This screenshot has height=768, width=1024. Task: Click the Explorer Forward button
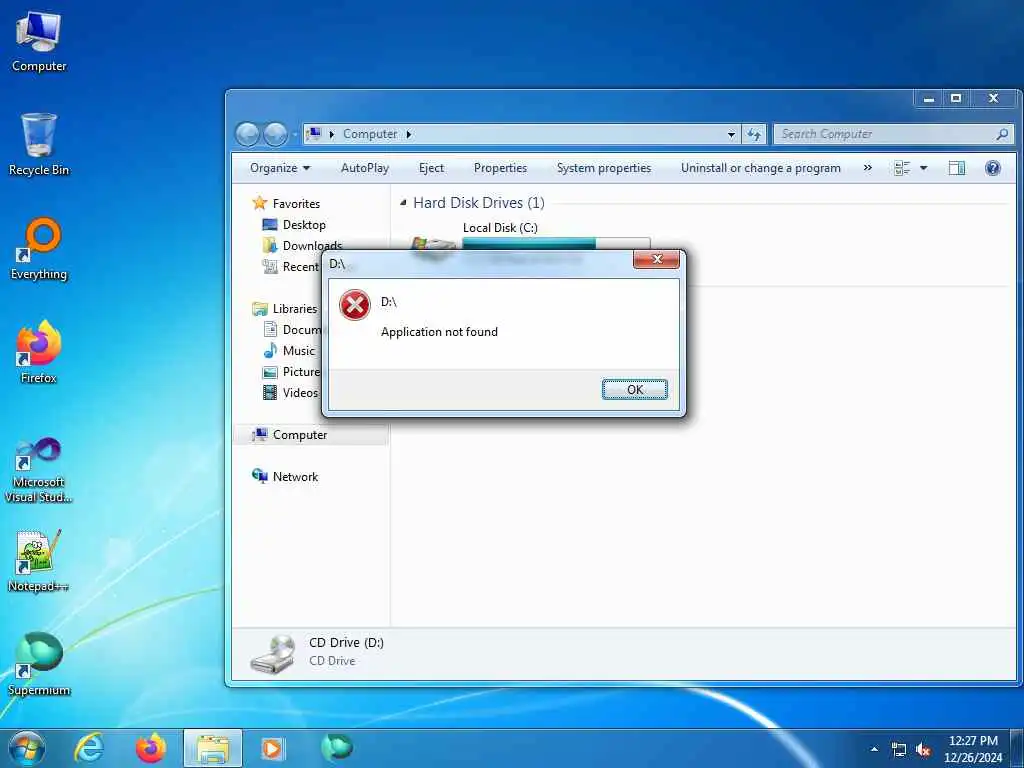point(275,135)
